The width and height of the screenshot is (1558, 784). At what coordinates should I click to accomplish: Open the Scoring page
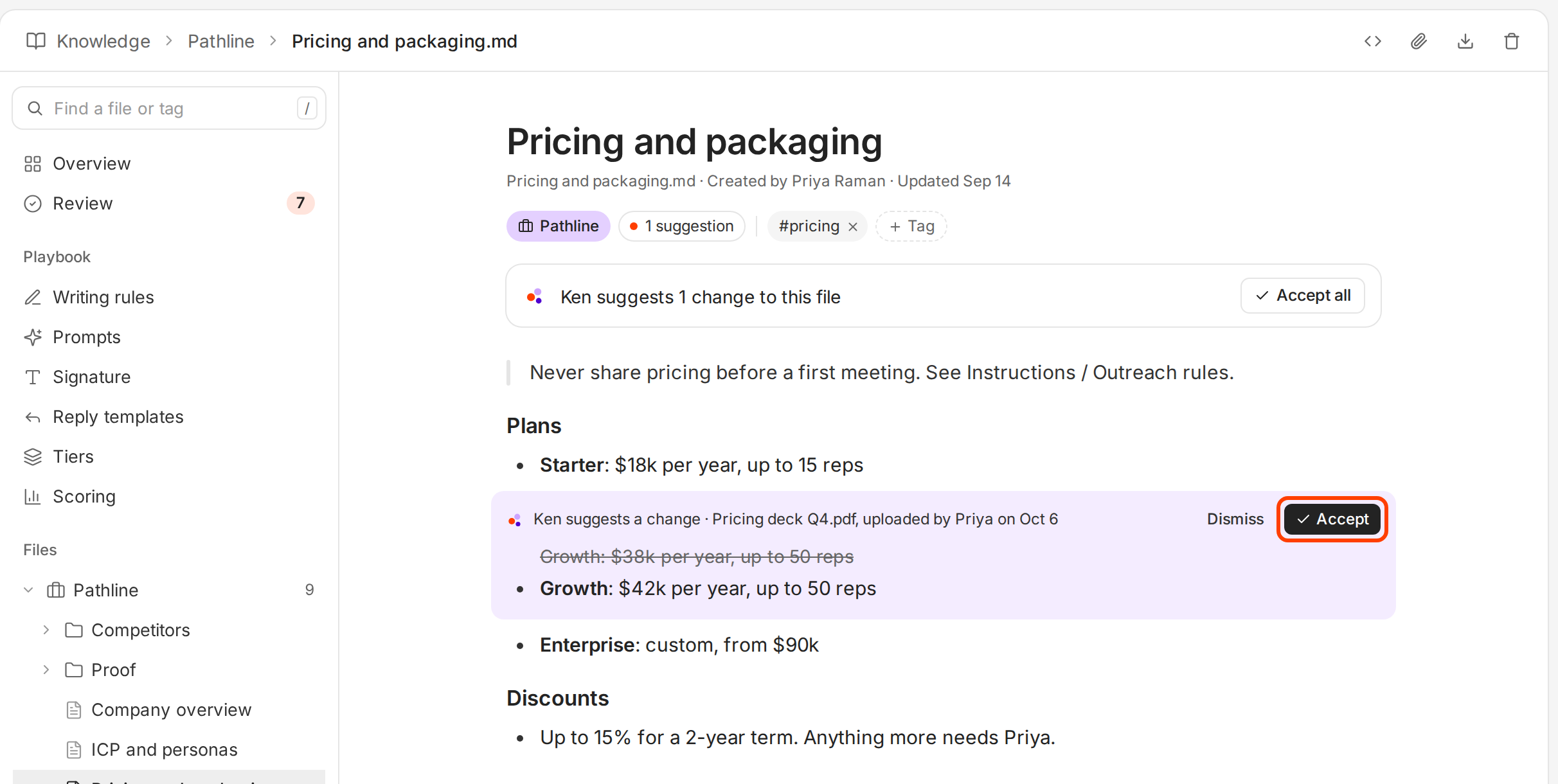click(168, 497)
